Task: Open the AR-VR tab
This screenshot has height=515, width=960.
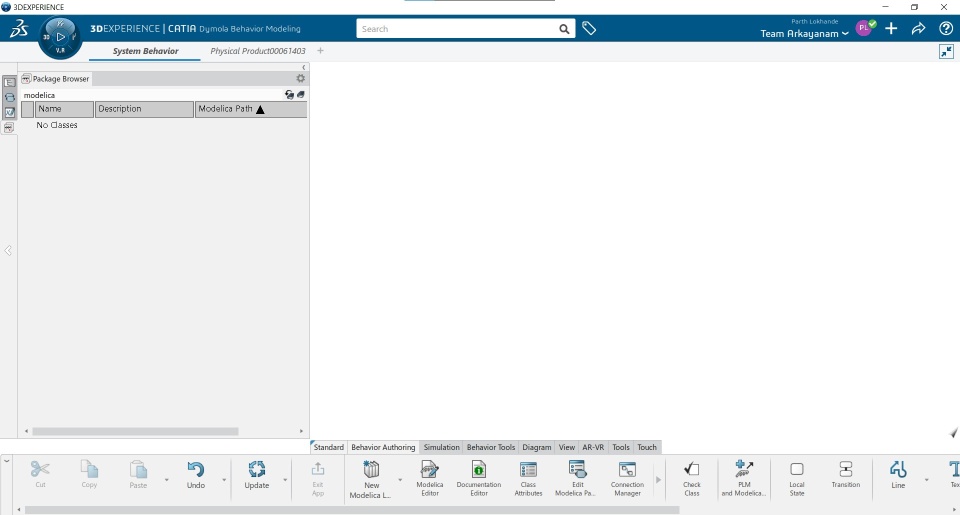Action: coord(593,447)
